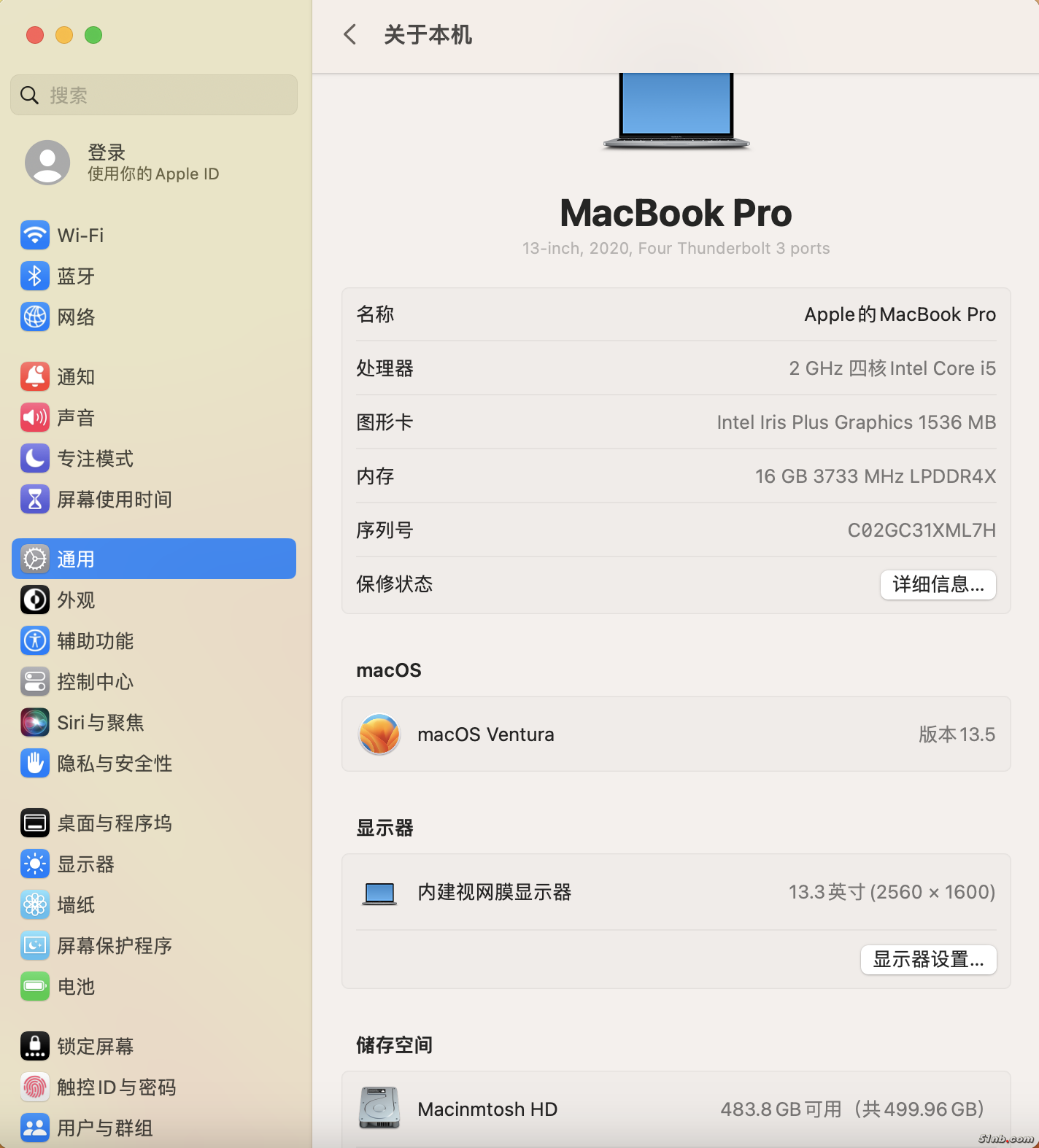This screenshot has height=1148, width=1039.
Task: Click the Apple ID avatar icon
Action: click(x=47, y=162)
